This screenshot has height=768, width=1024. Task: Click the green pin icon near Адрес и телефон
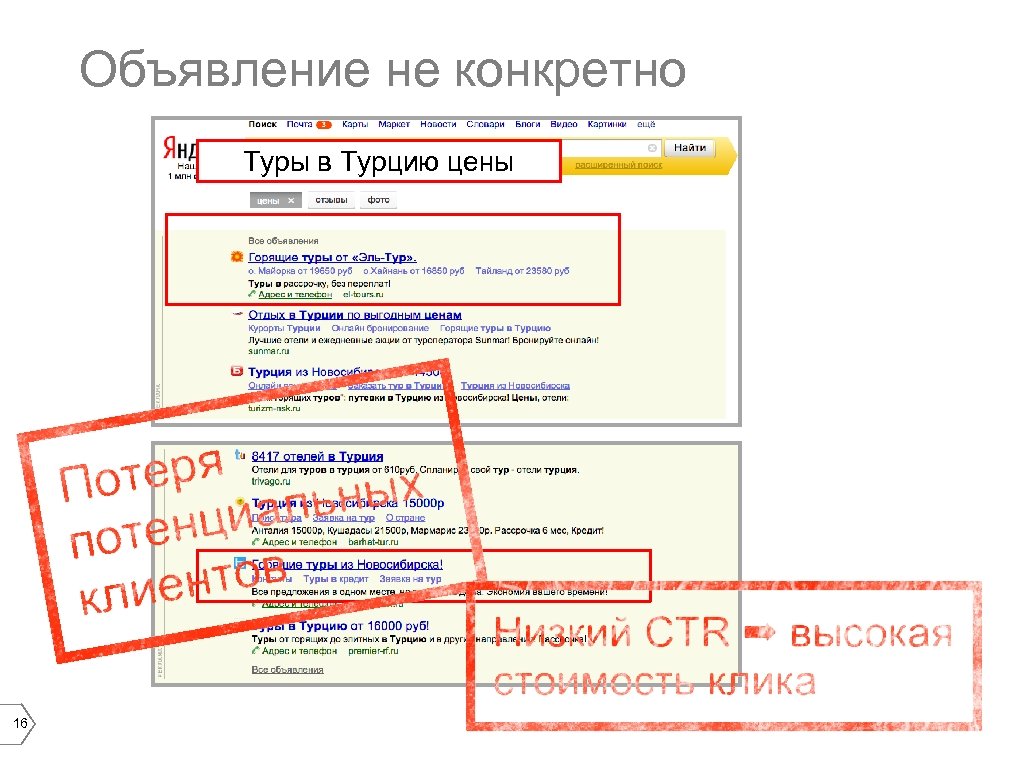(x=251, y=295)
